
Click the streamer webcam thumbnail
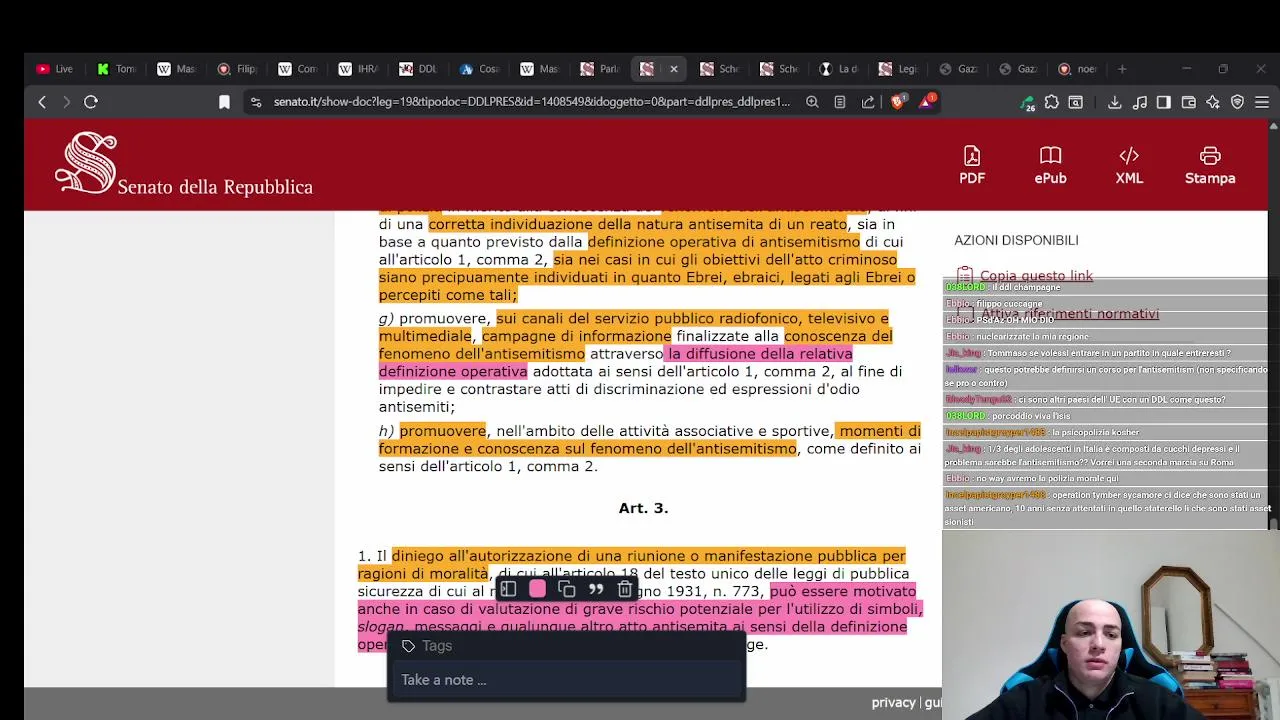[x=1110, y=625]
